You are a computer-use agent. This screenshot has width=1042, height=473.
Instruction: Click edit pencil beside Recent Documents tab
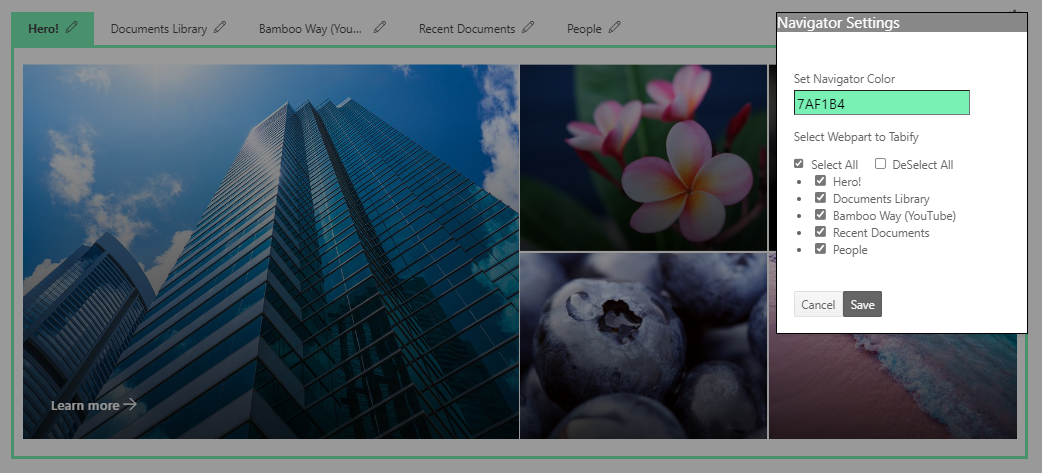528,28
